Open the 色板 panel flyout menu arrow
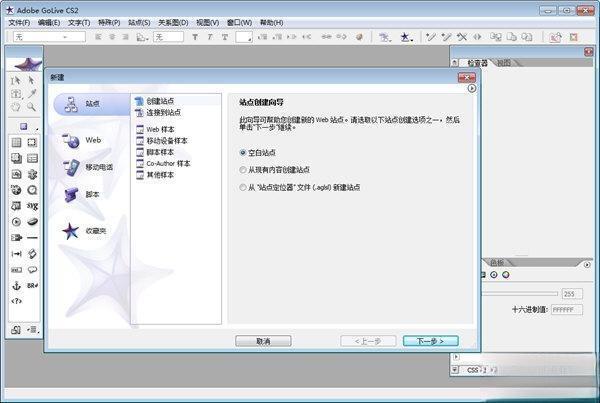Image resolution: width=600 pixels, height=403 pixels. tap(587, 264)
